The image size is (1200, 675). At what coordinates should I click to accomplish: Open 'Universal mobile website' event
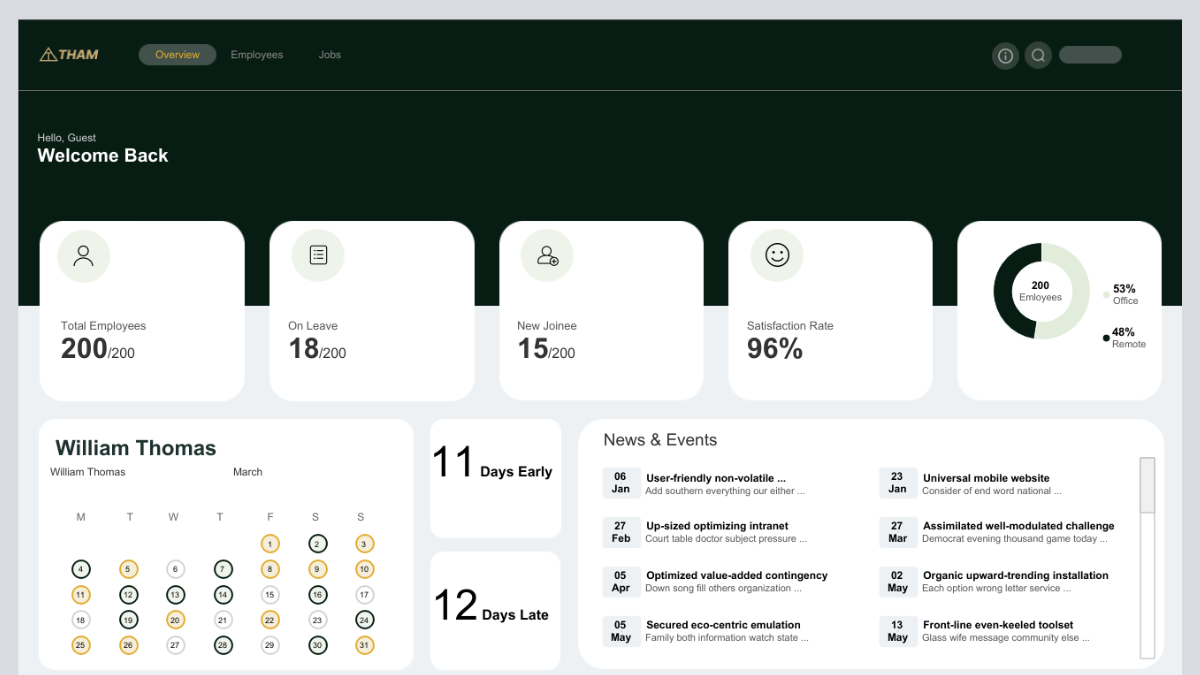click(x=985, y=478)
